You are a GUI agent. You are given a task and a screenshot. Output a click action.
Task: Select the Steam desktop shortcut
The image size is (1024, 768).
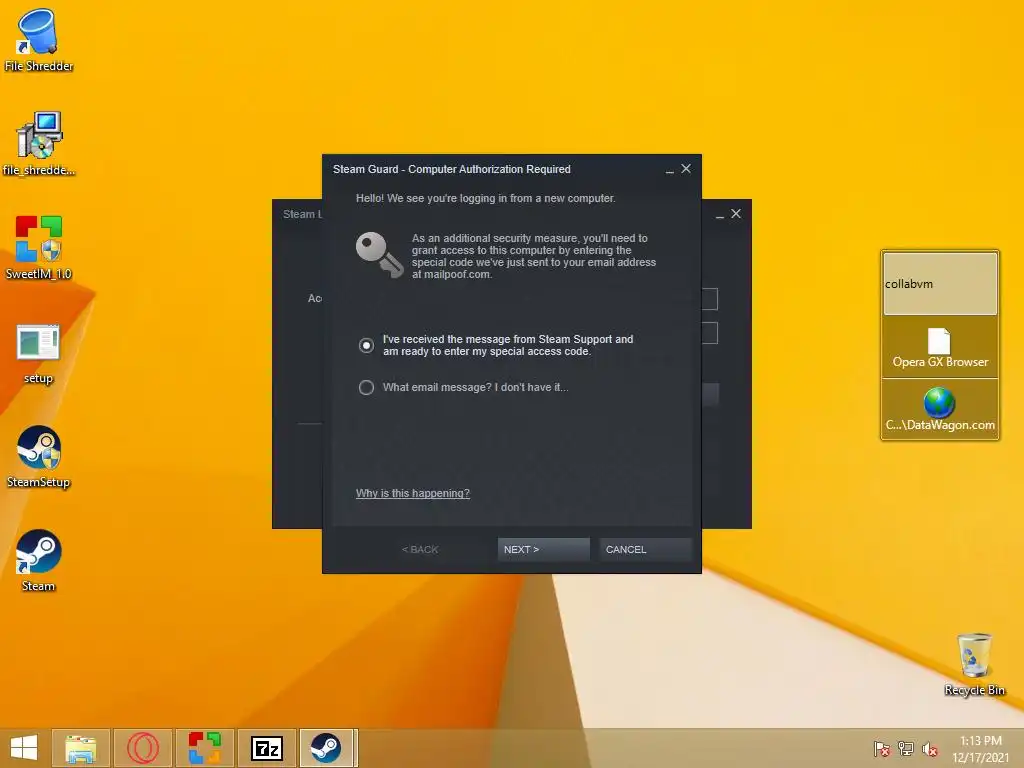point(39,560)
